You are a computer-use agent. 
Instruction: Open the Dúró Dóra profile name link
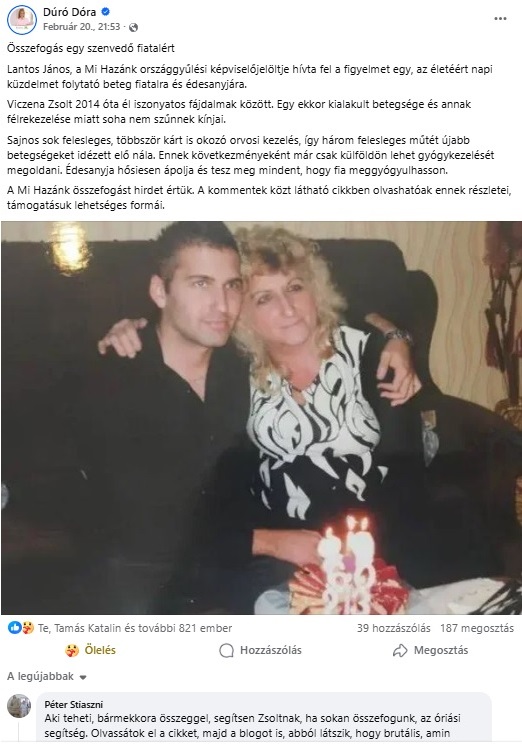[69, 12]
